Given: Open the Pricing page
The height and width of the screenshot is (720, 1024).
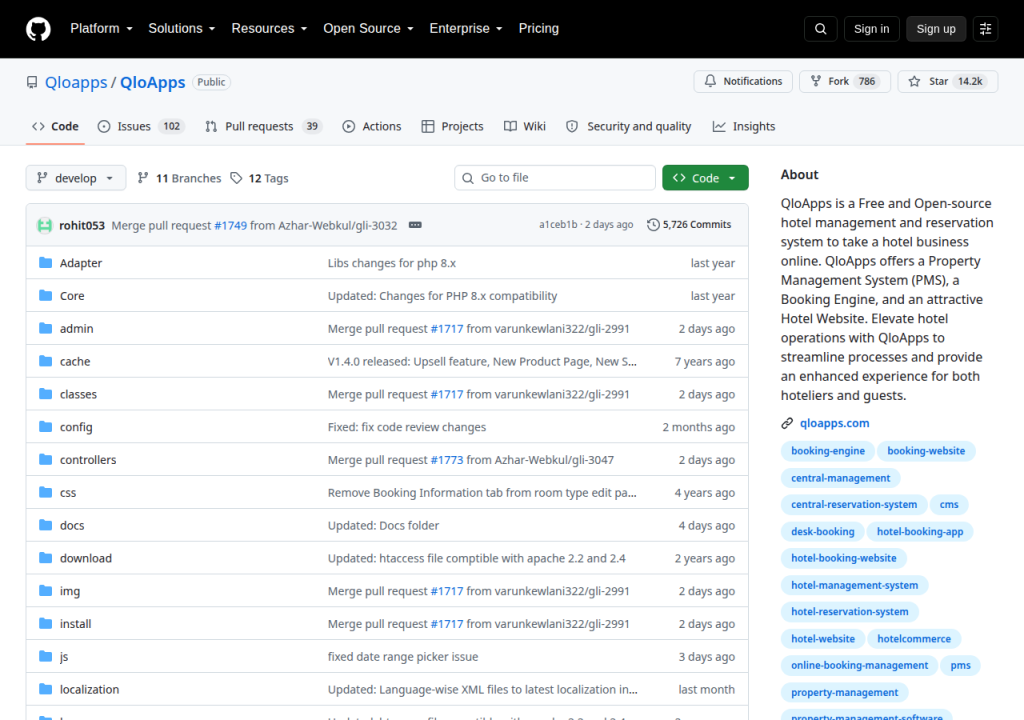Looking at the screenshot, I should coord(539,29).
